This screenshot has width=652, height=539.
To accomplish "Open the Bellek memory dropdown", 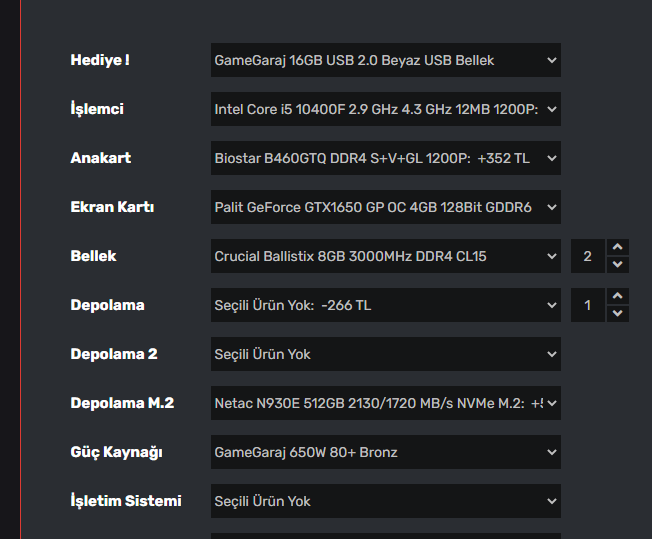I will 385,256.
